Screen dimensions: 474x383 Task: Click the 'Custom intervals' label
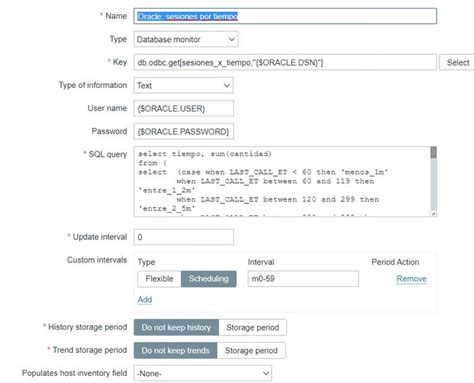coord(97,260)
